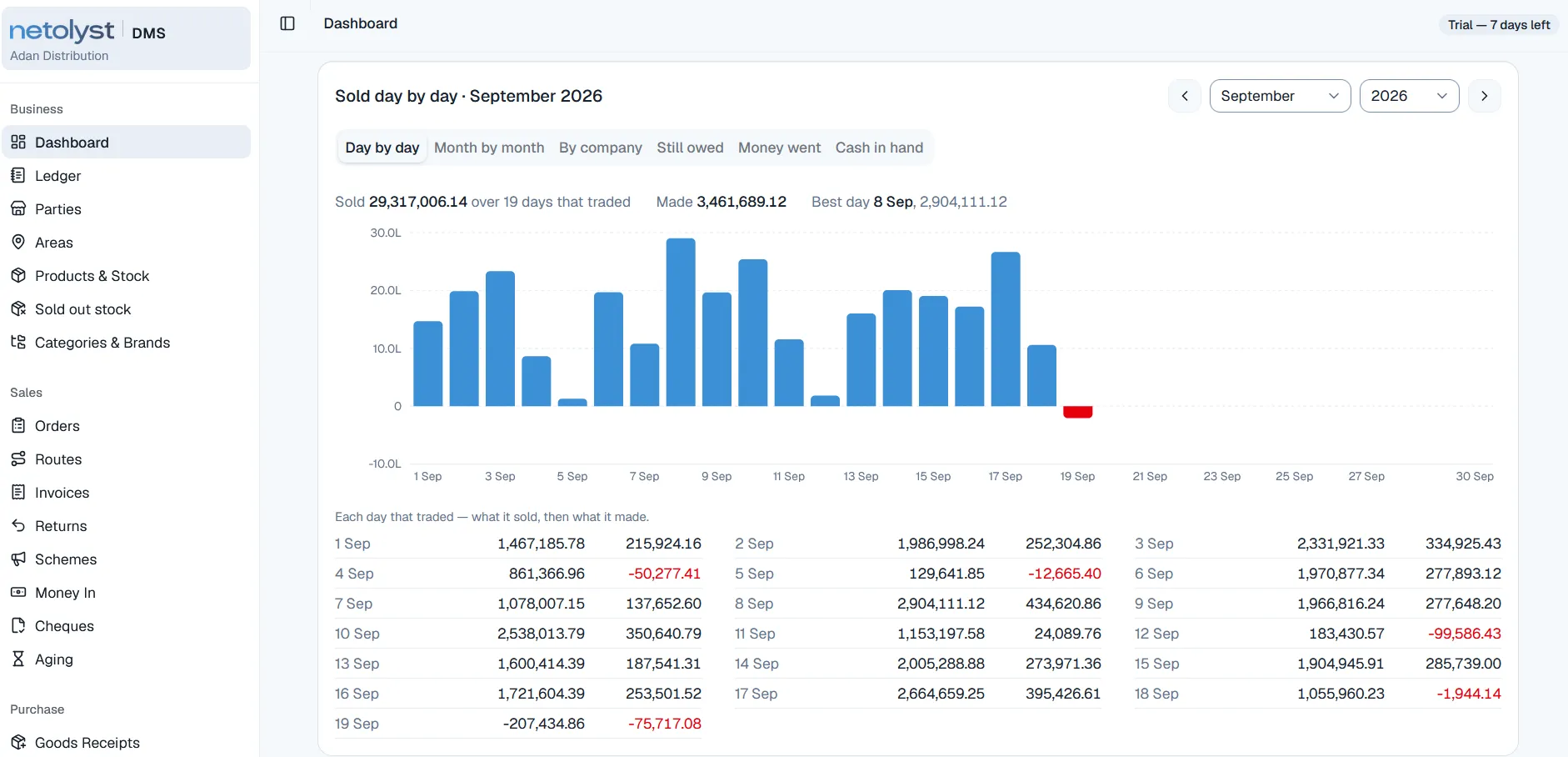Click the Ledger icon in sidebar
Screen dimensions: 1568x757
[x=18, y=175]
